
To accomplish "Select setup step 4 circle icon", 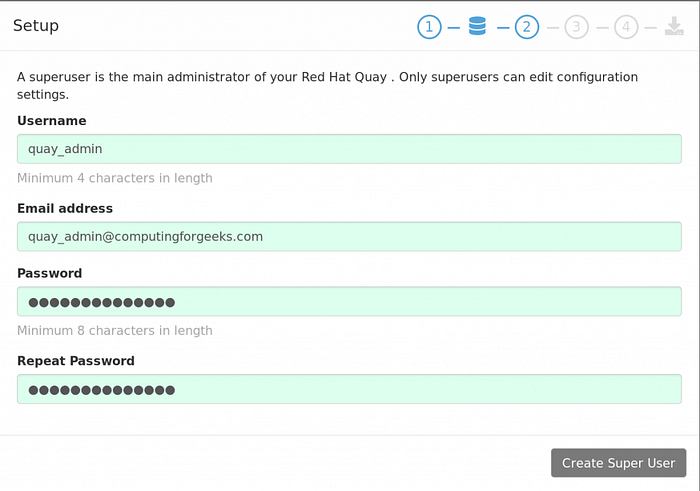I will [626, 27].
